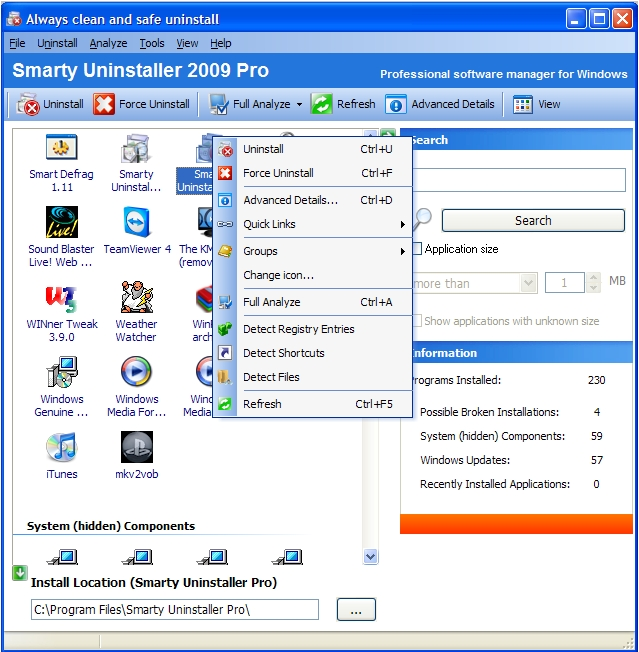Viewport: 639px width, 652px height.
Task: Click the scroll down arrow of program list
Action: click(x=370, y=556)
